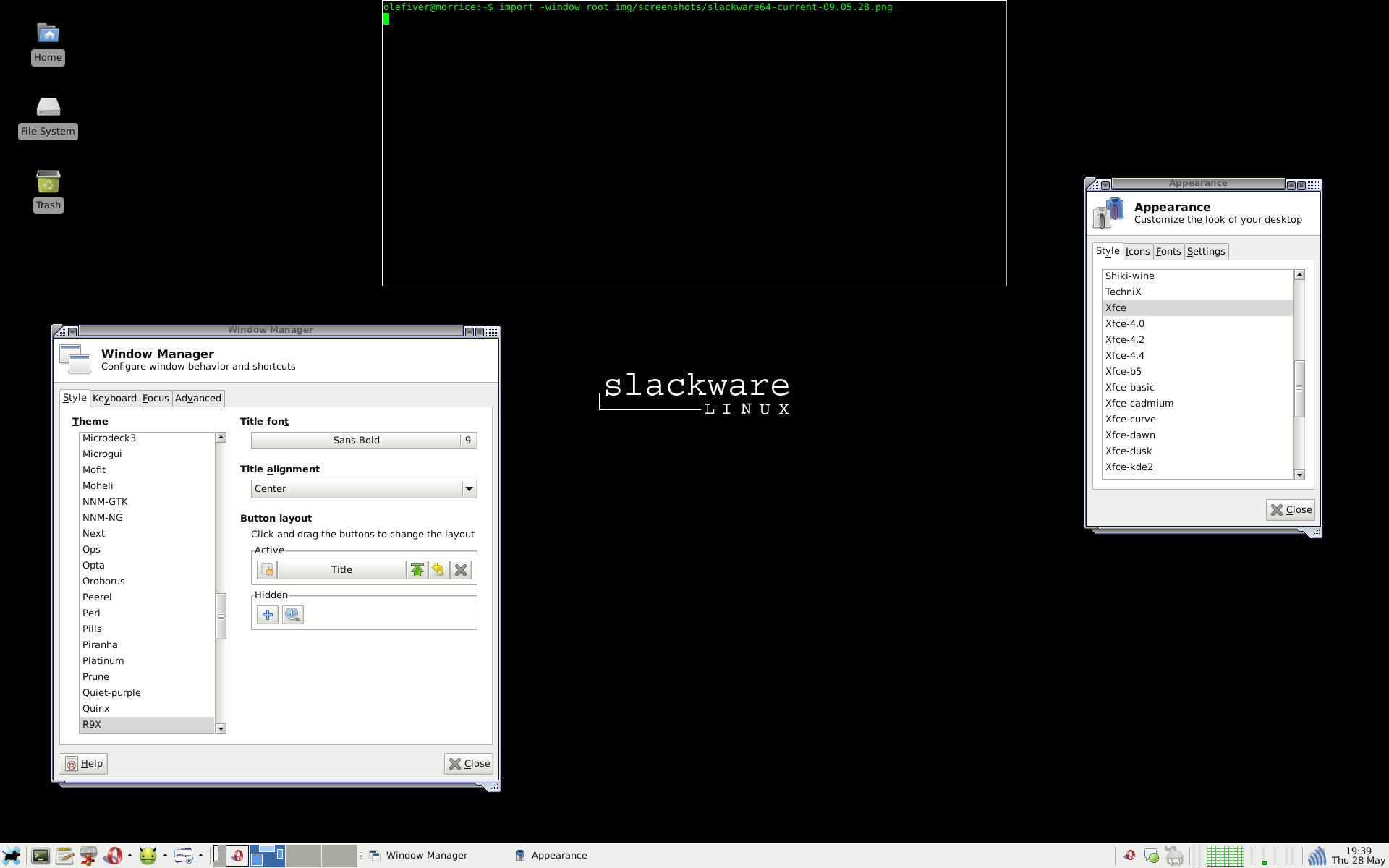
Task: Click Close in Appearance dialog
Action: coord(1291,510)
